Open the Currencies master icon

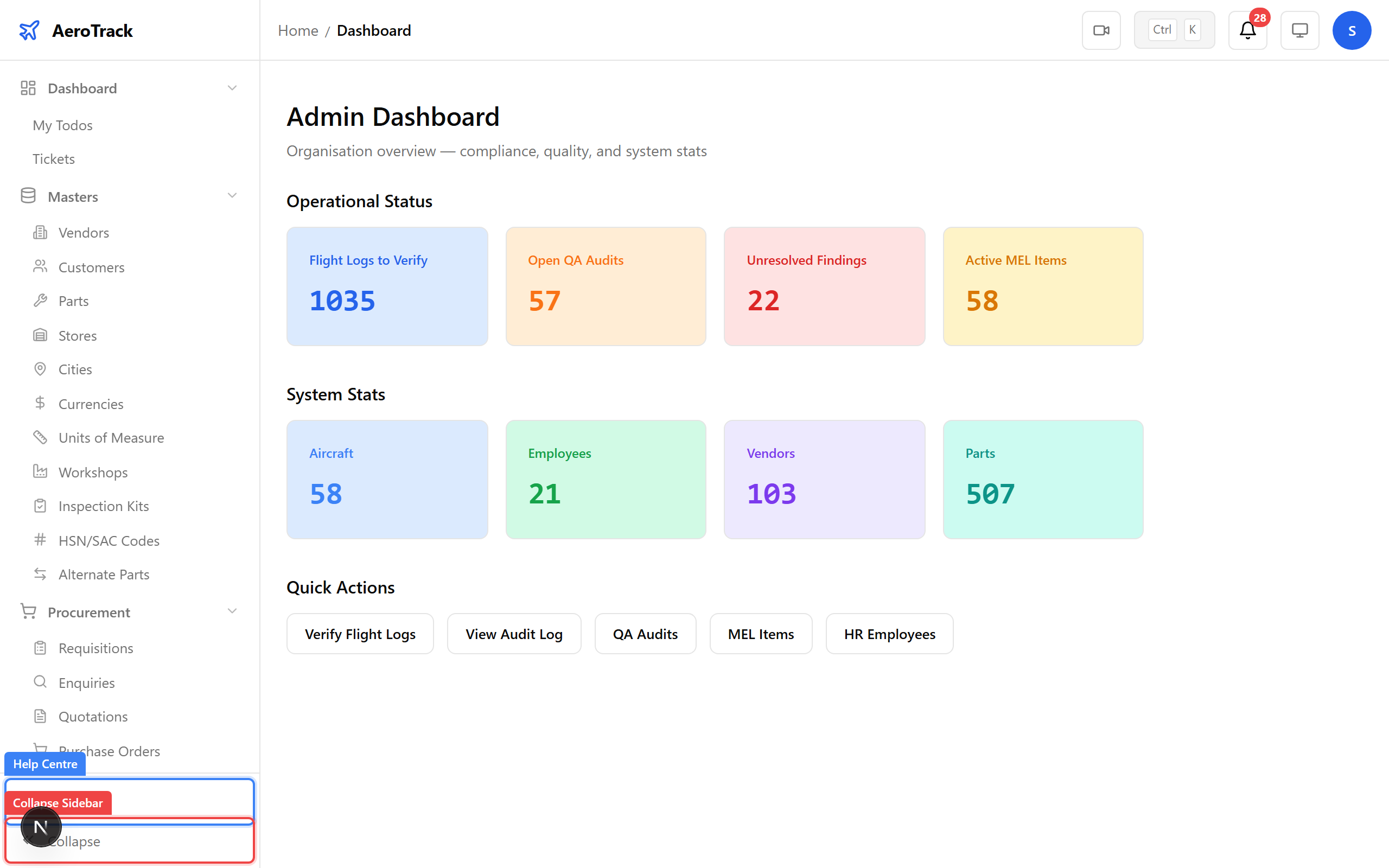(x=40, y=403)
